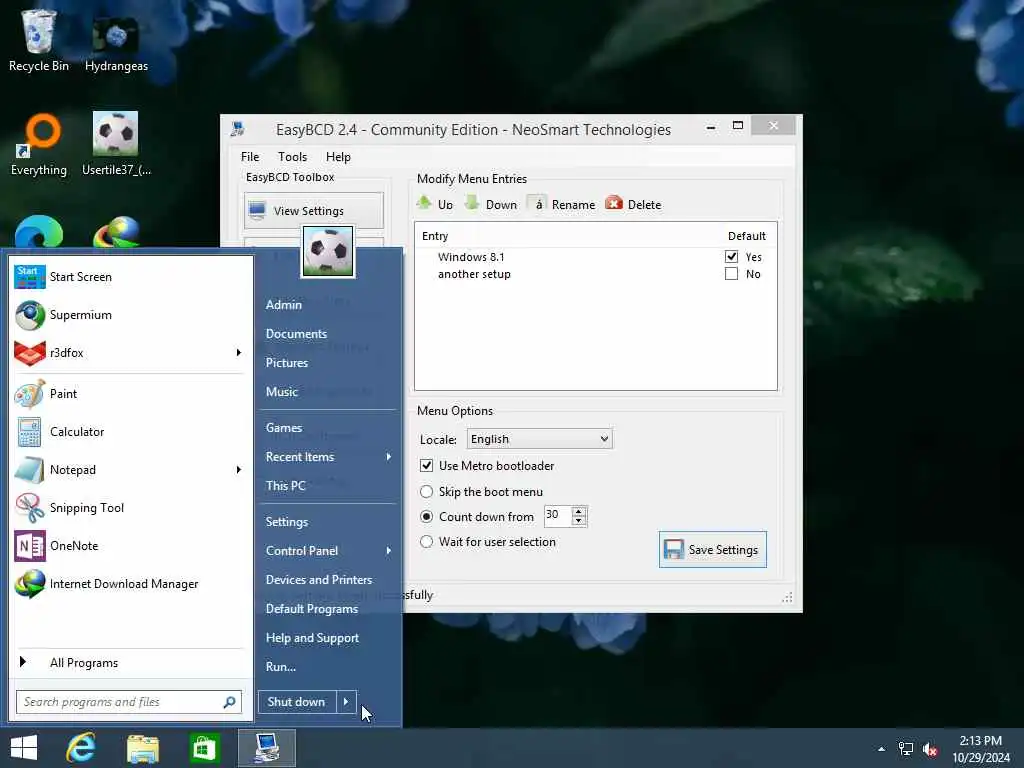Click the View Settings monitor icon button

(x=258, y=210)
